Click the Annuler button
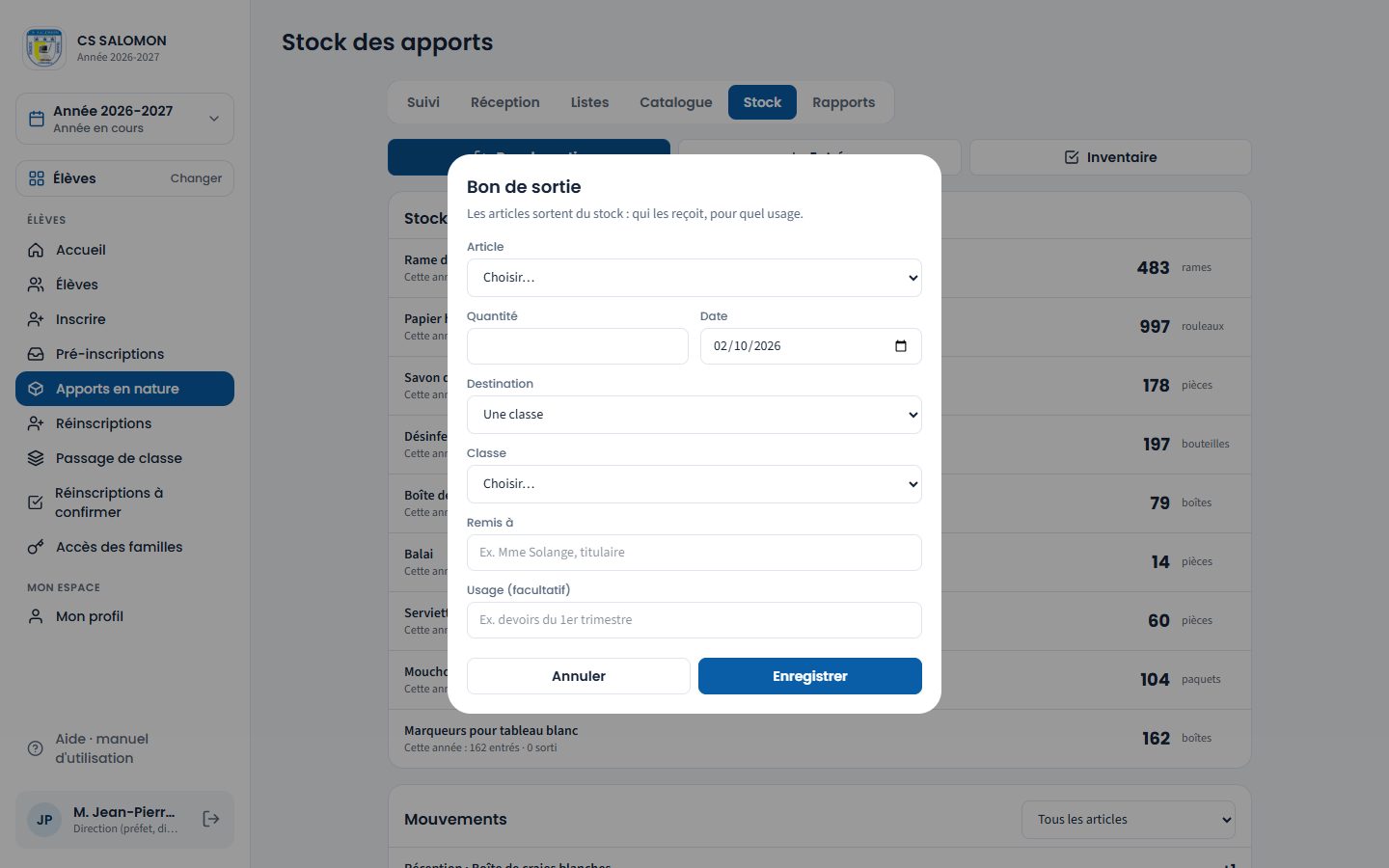The width and height of the screenshot is (1389, 868). (x=579, y=676)
